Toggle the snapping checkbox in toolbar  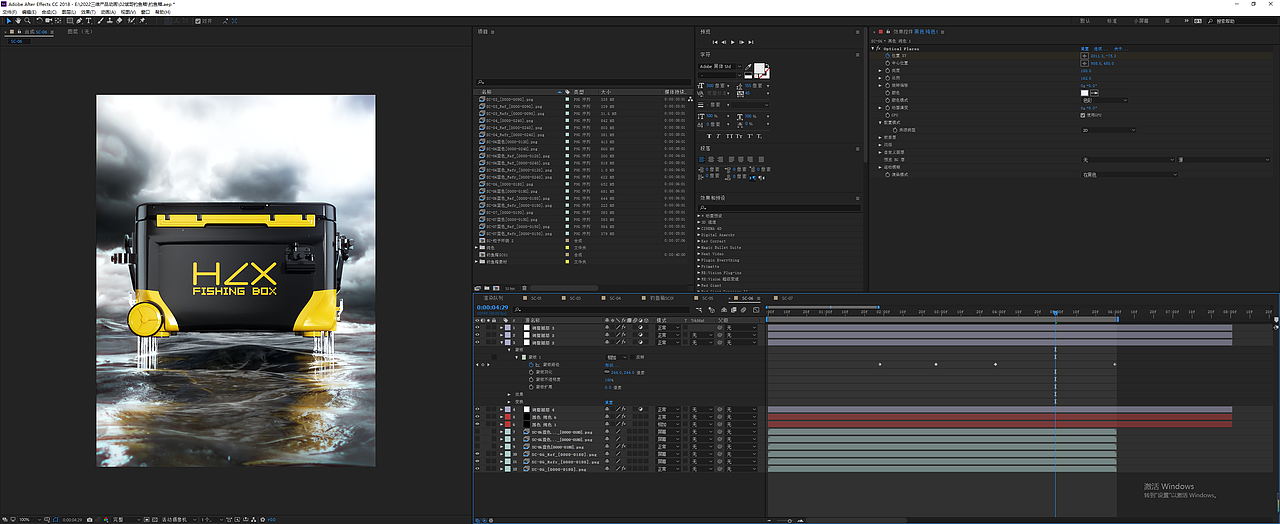point(198,21)
